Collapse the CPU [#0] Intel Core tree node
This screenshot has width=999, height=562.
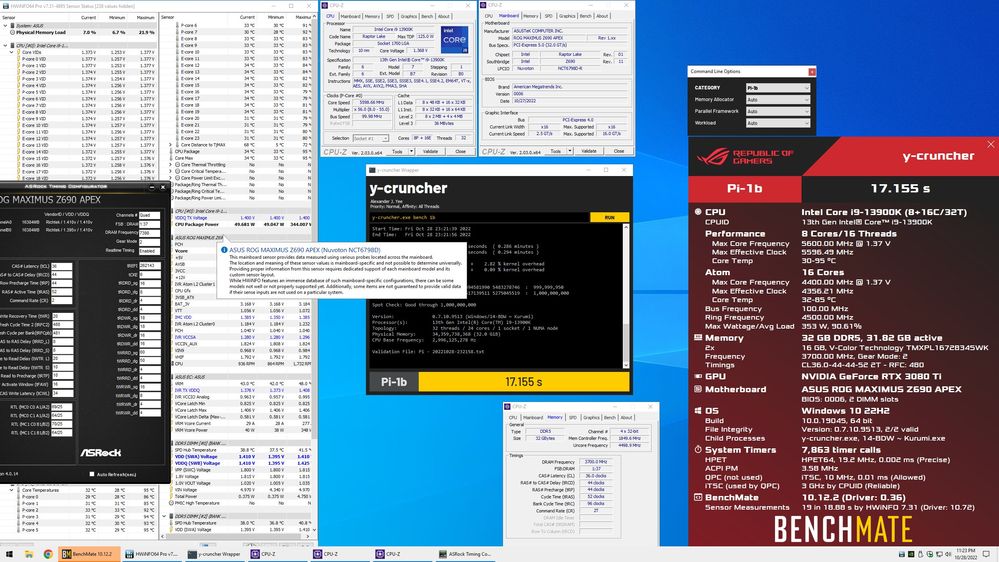(5, 45)
